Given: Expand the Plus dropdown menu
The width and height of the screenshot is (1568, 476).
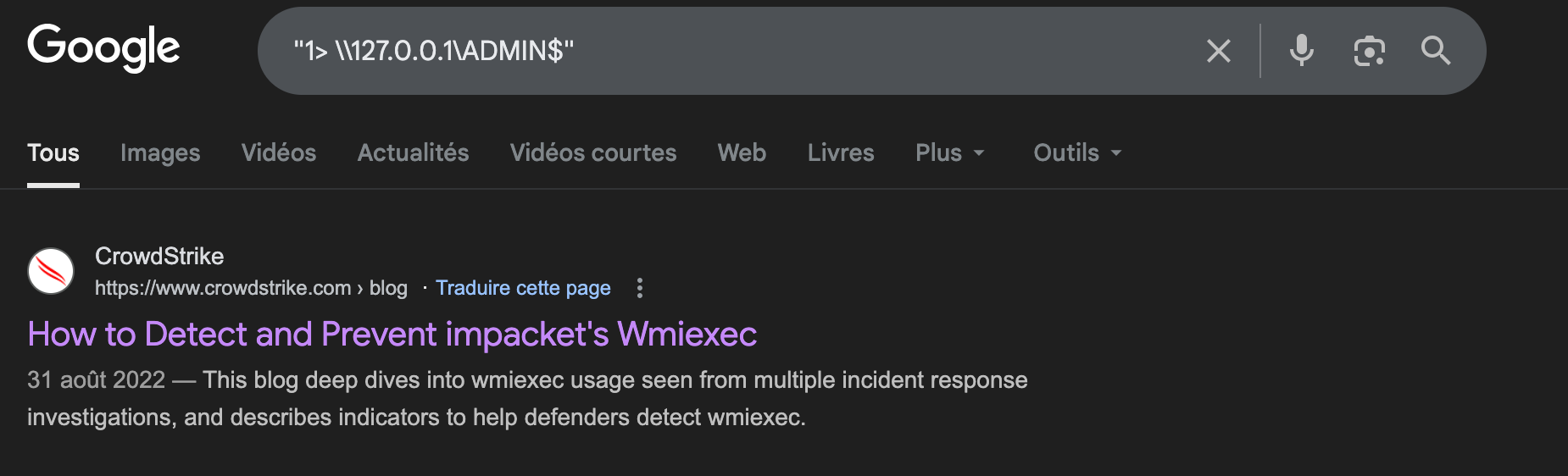Looking at the screenshot, I should (x=949, y=152).
